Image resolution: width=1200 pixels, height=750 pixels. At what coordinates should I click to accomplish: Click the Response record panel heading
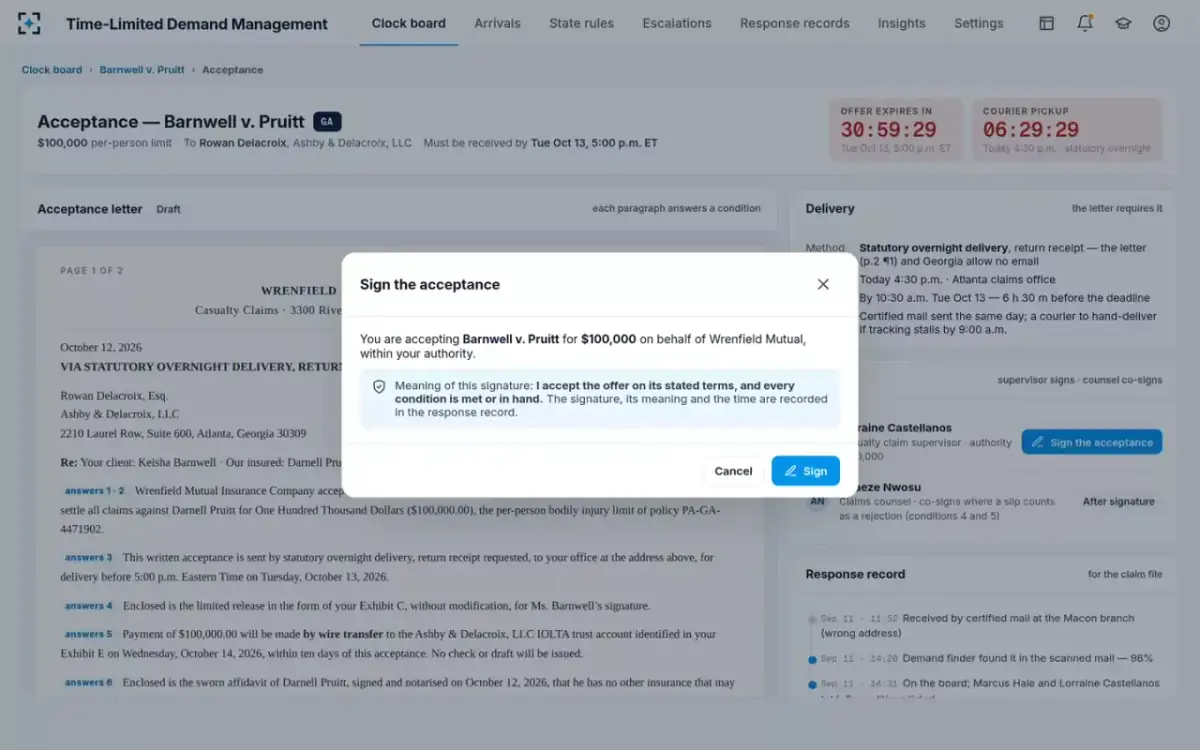(x=855, y=574)
